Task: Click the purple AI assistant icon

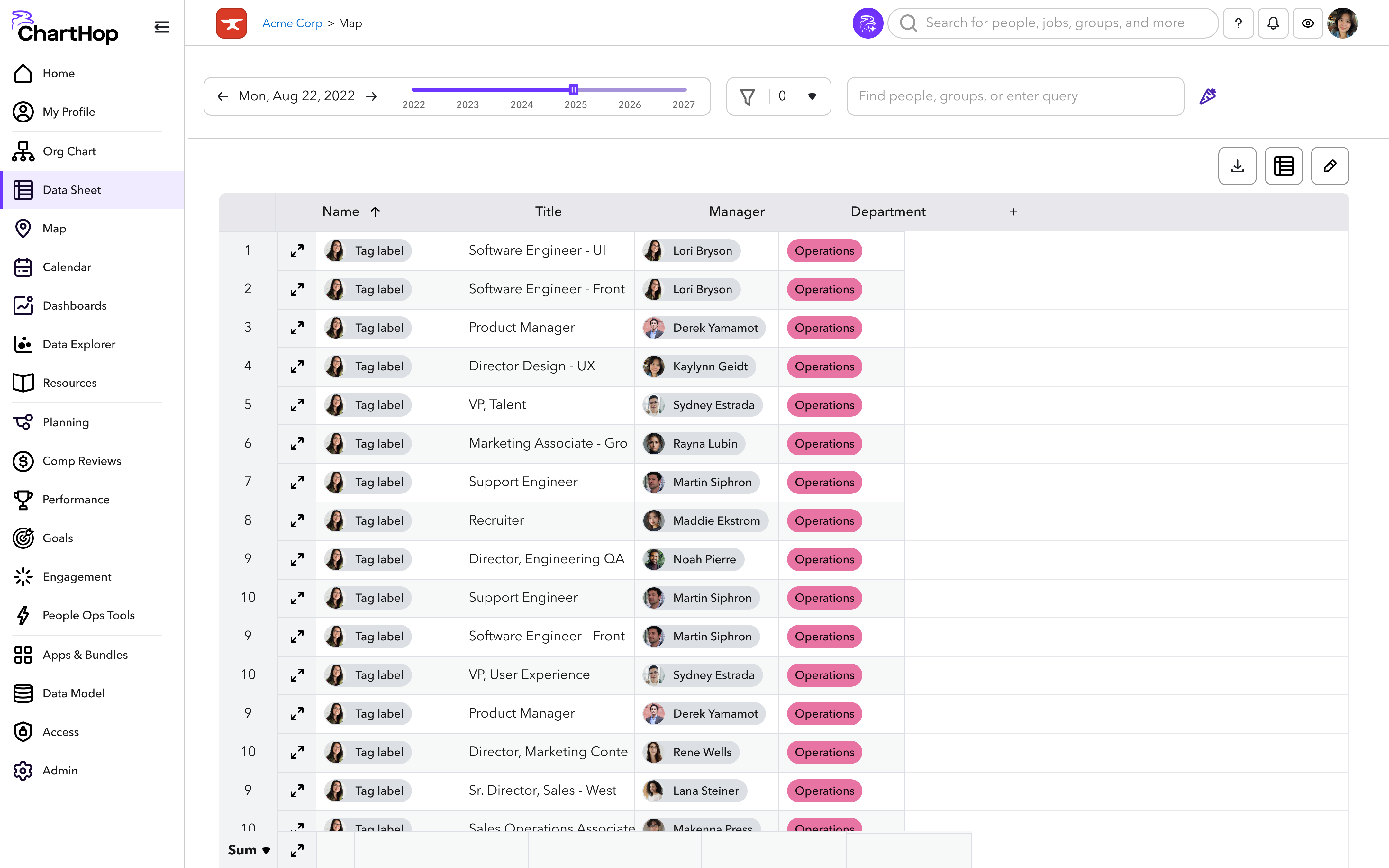Action: click(x=867, y=23)
